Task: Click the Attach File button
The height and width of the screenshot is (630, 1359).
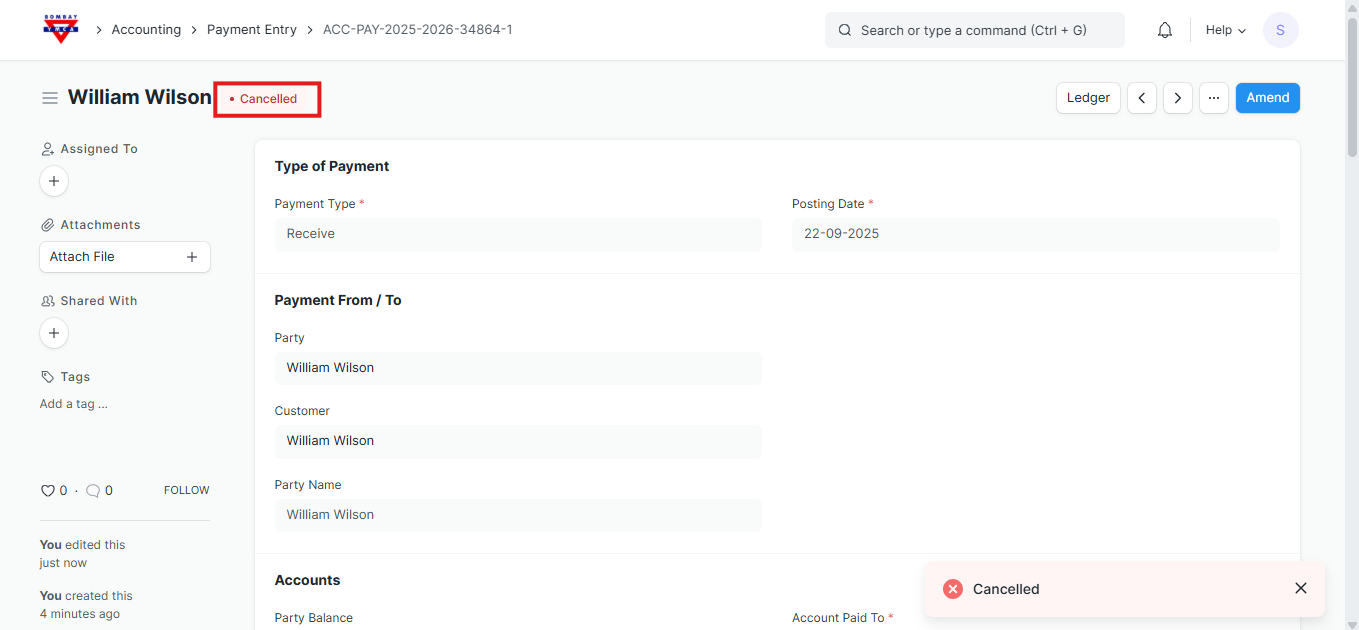Action: tap(124, 257)
